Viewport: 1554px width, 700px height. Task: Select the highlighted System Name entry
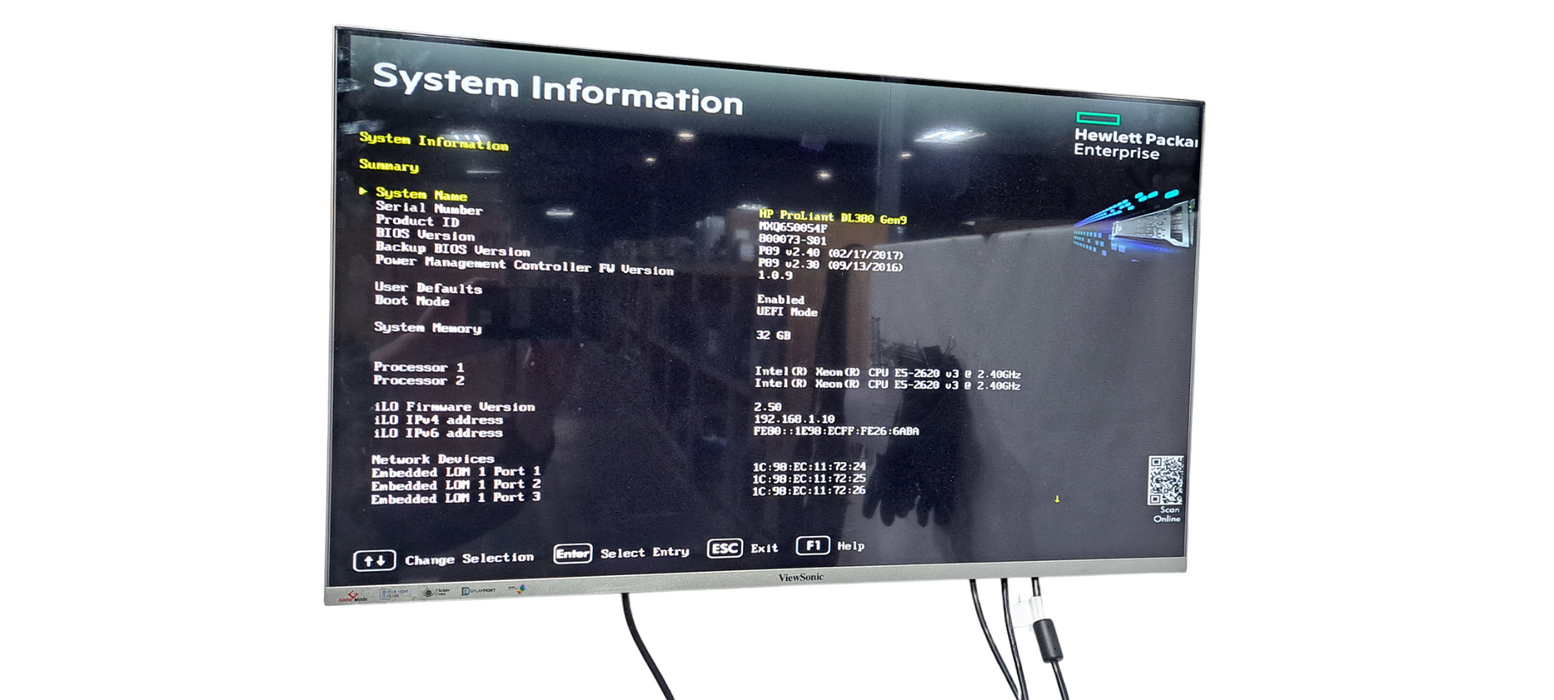pos(421,195)
